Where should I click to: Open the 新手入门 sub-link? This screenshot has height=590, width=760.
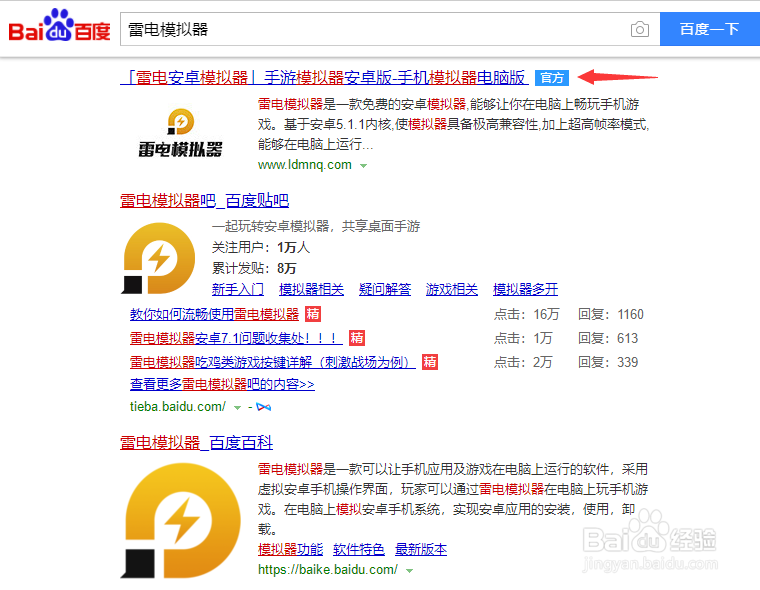[238, 289]
